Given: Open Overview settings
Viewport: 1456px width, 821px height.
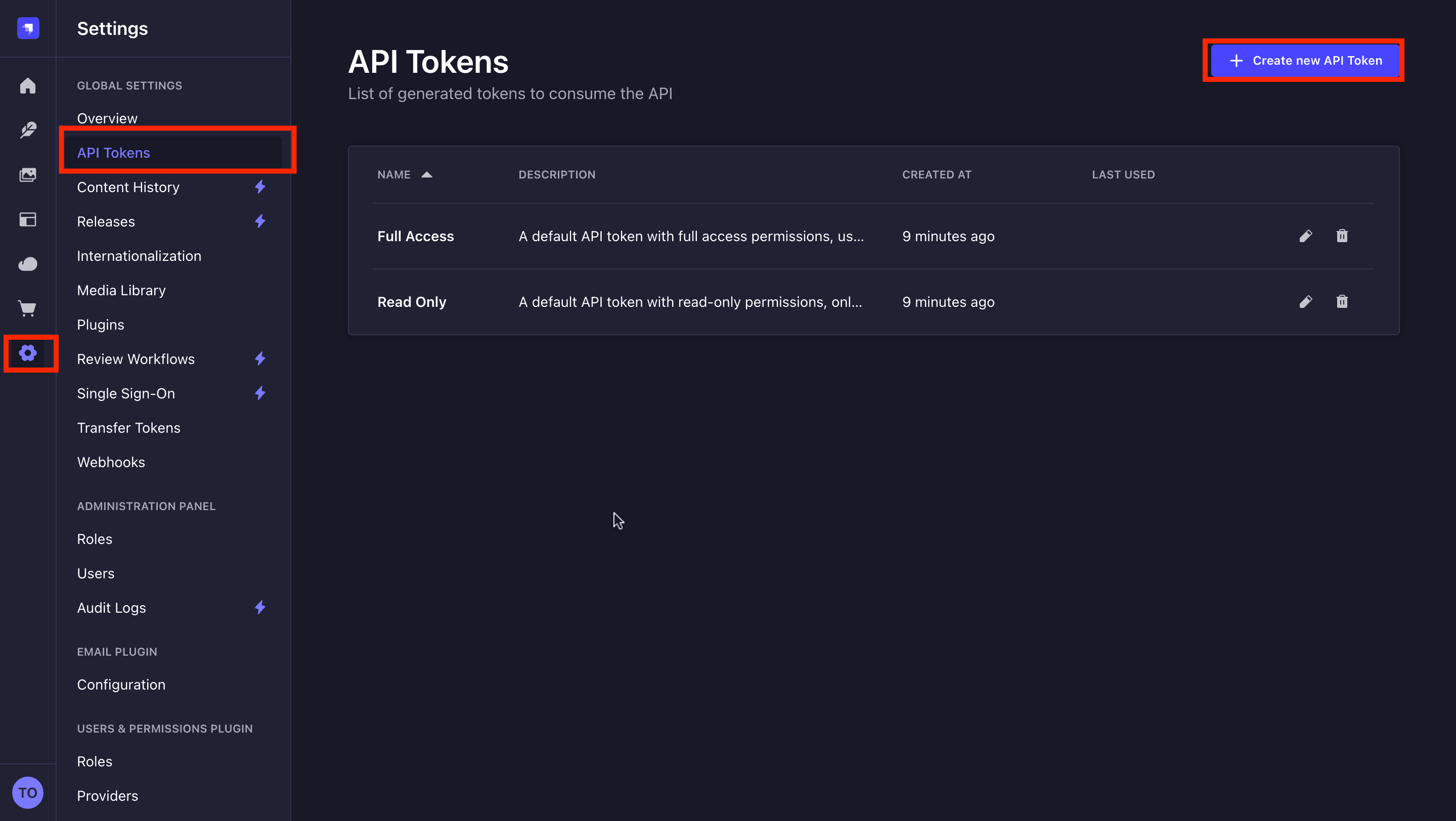Looking at the screenshot, I should pyautogui.click(x=107, y=119).
